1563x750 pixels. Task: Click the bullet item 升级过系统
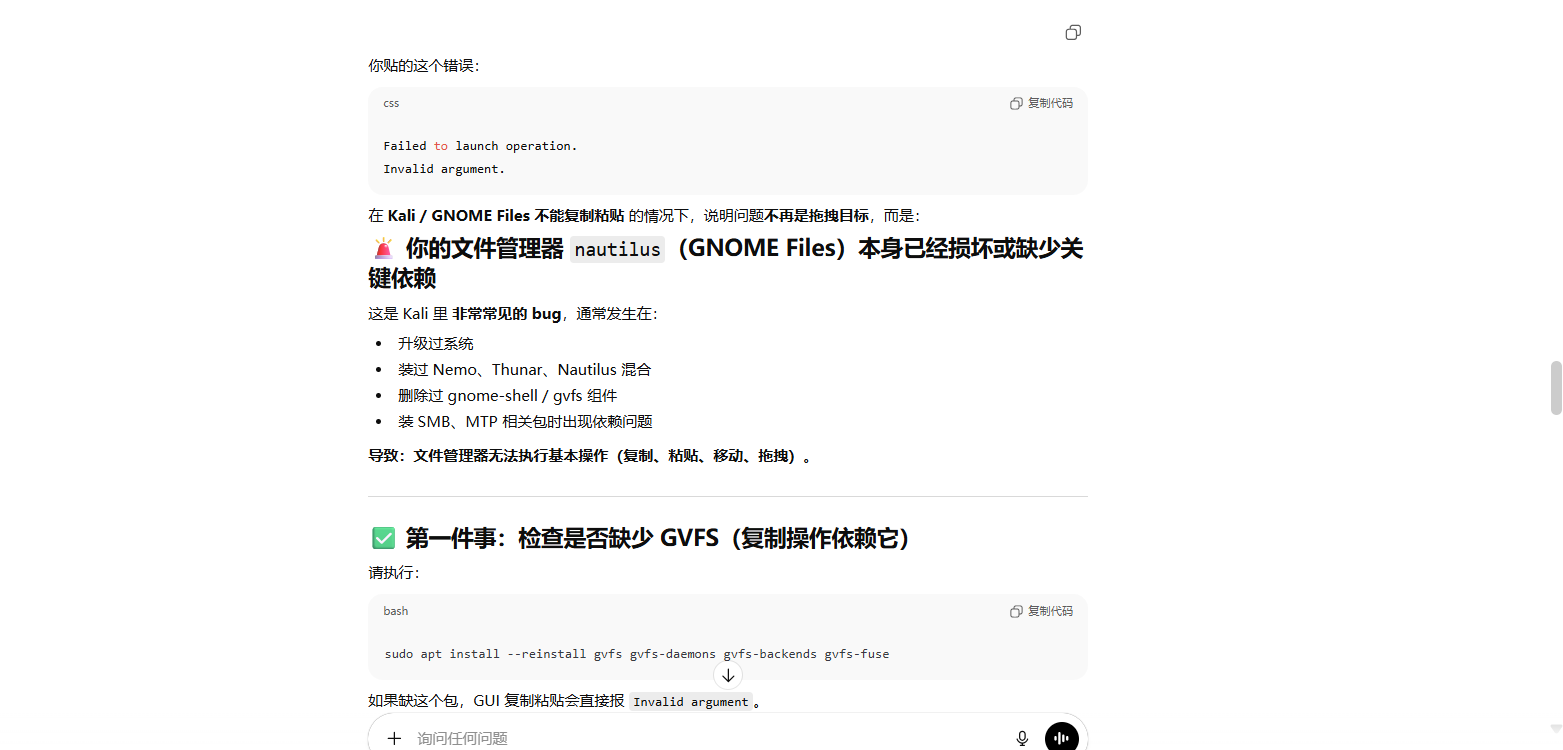tap(435, 343)
